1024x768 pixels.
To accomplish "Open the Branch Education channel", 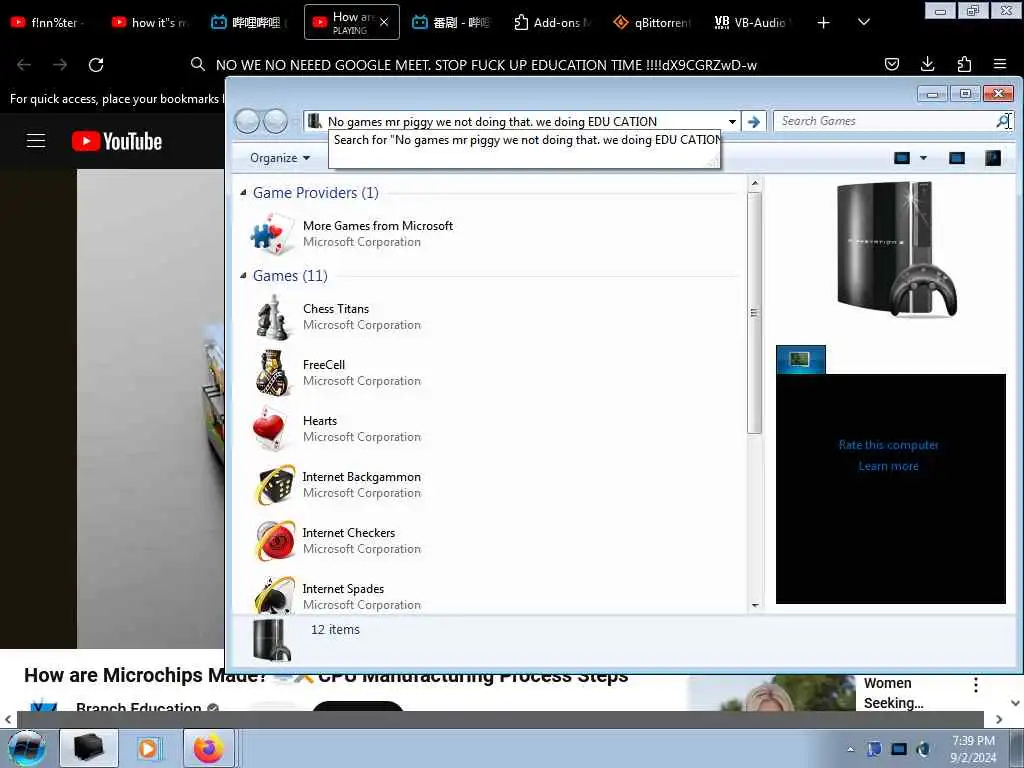I will point(138,706).
